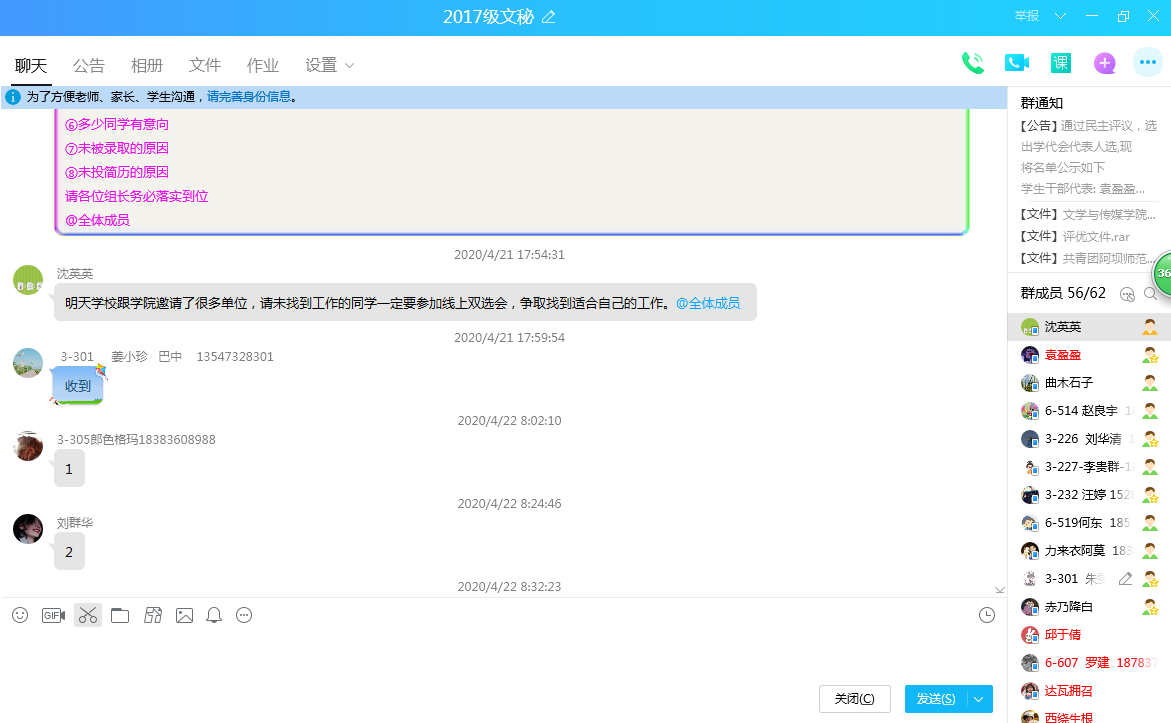
Task: Click the purple plus app icon
Action: click(1104, 63)
